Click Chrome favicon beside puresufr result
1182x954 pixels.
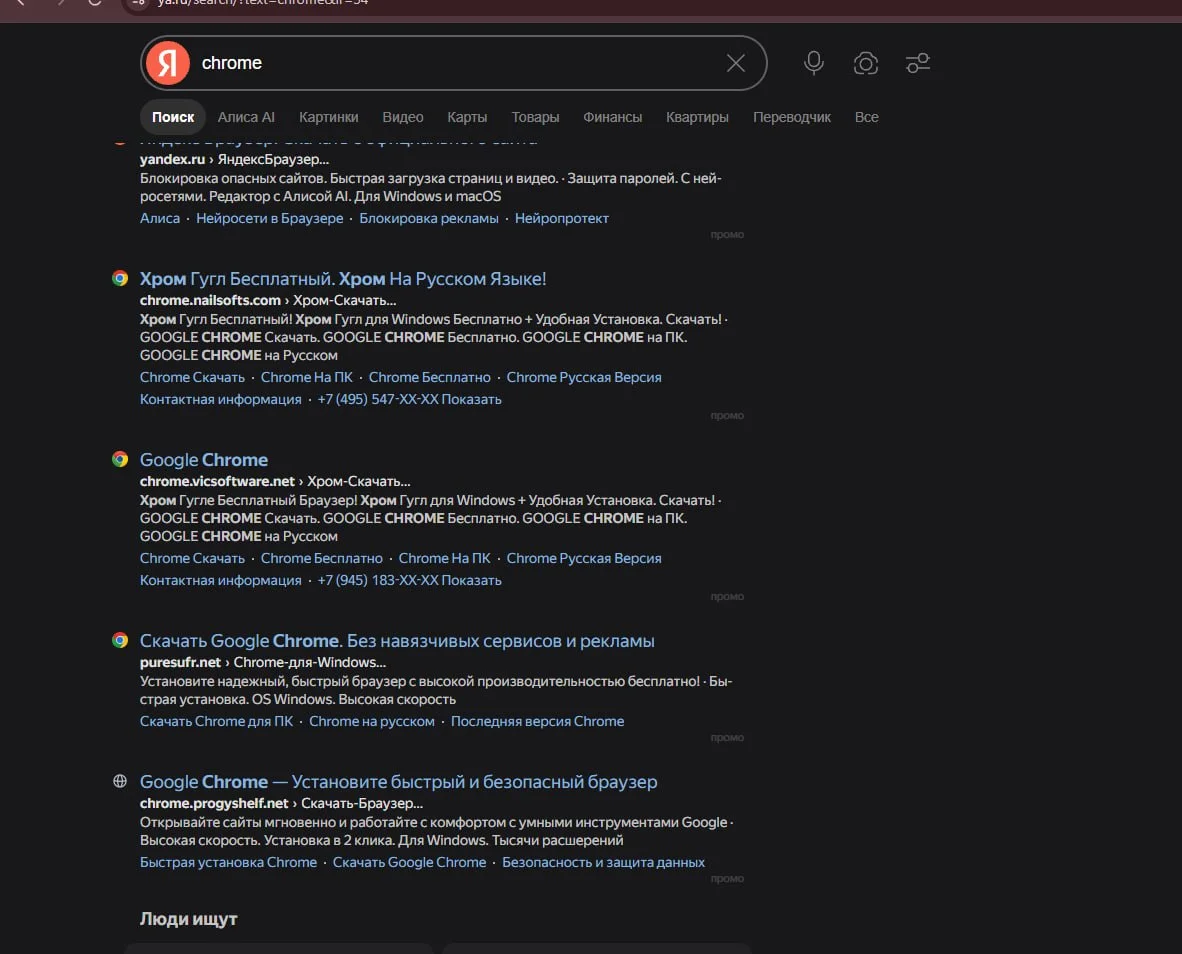tap(120, 640)
